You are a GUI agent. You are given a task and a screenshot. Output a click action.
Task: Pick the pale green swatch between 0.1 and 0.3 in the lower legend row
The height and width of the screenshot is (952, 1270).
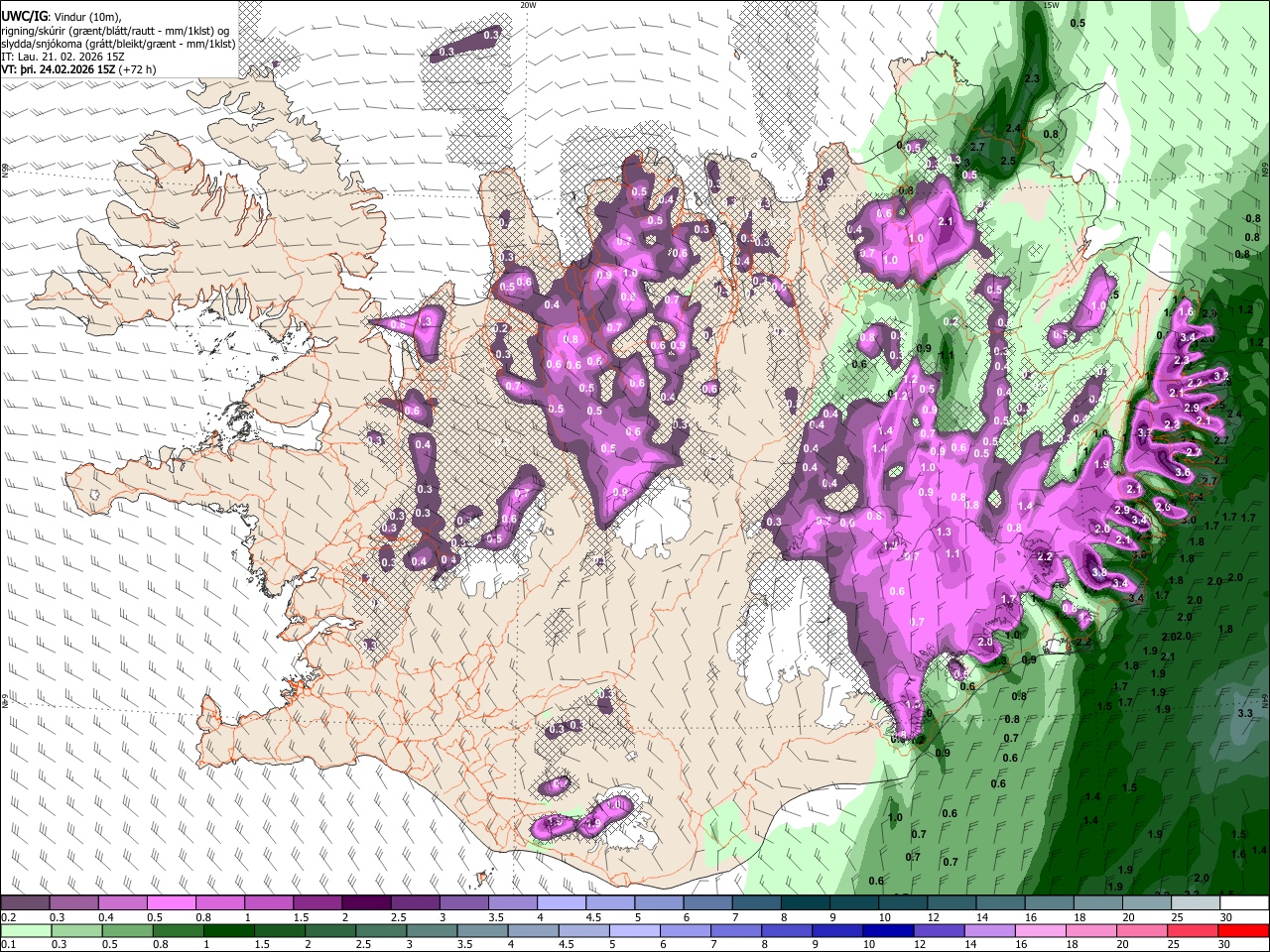[x=25, y=930]
